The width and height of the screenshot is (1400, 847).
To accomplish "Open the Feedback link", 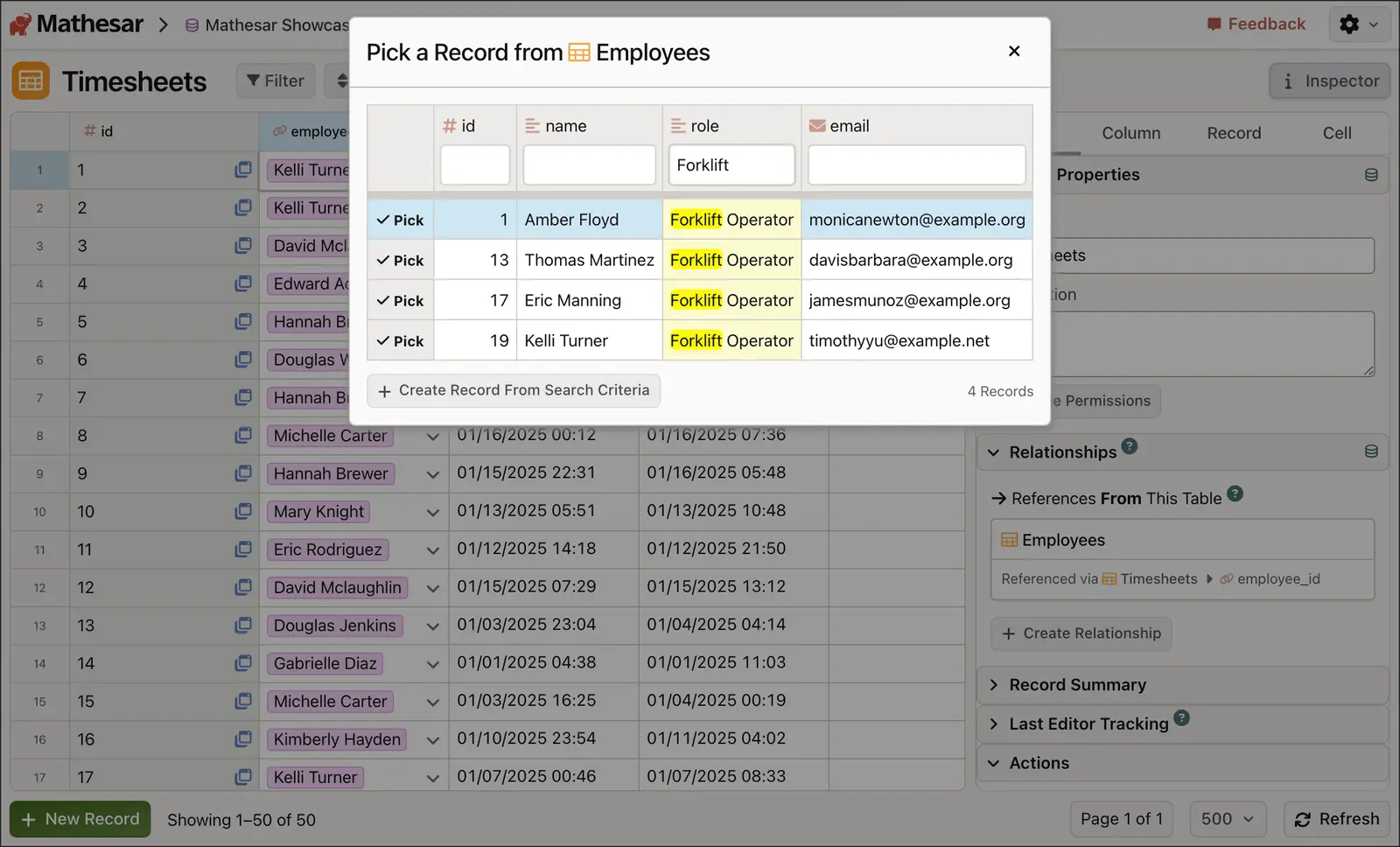I will pos(1256,24).
